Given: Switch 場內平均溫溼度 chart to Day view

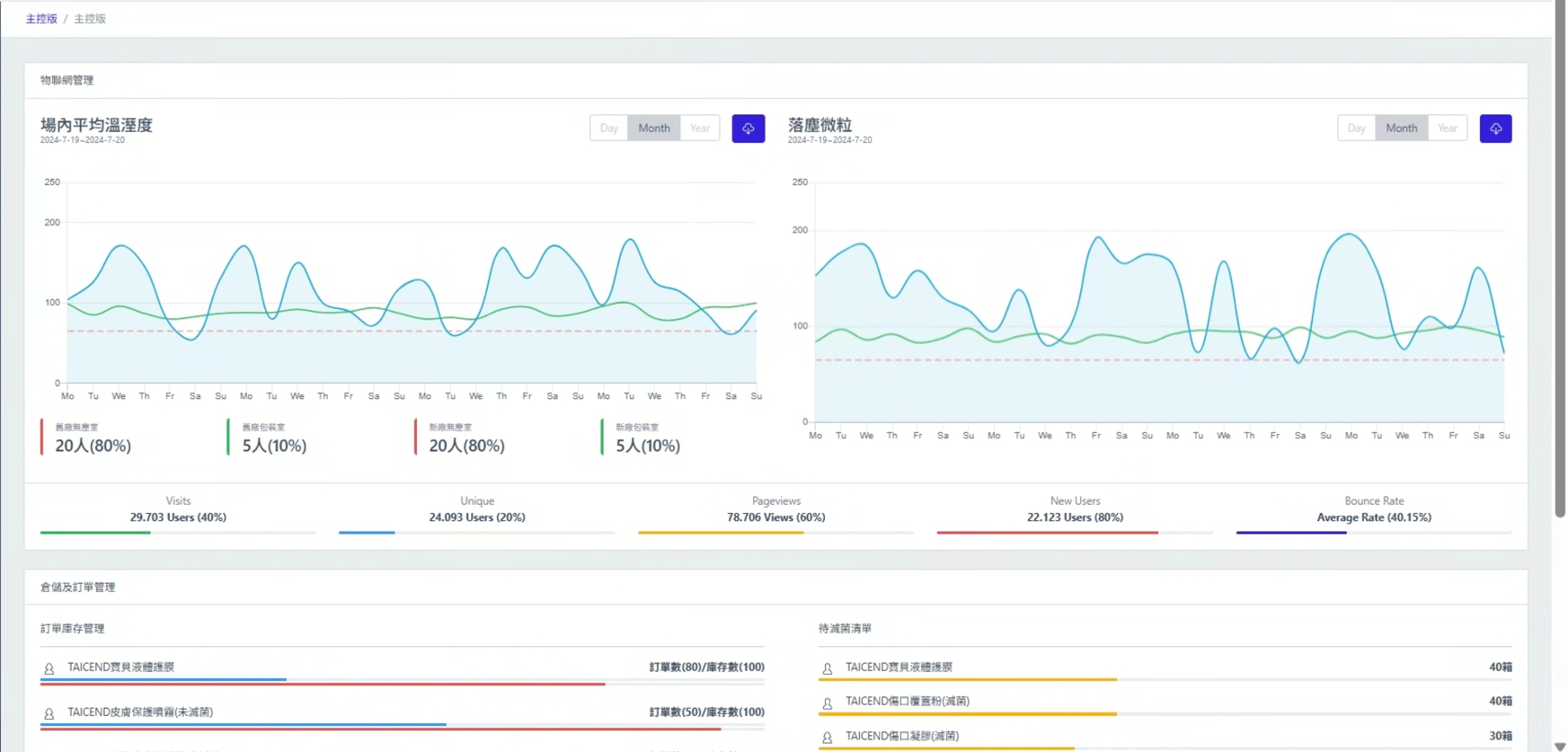Looking at the screenshot, I should pyautogui.click(x=608, y=128).
